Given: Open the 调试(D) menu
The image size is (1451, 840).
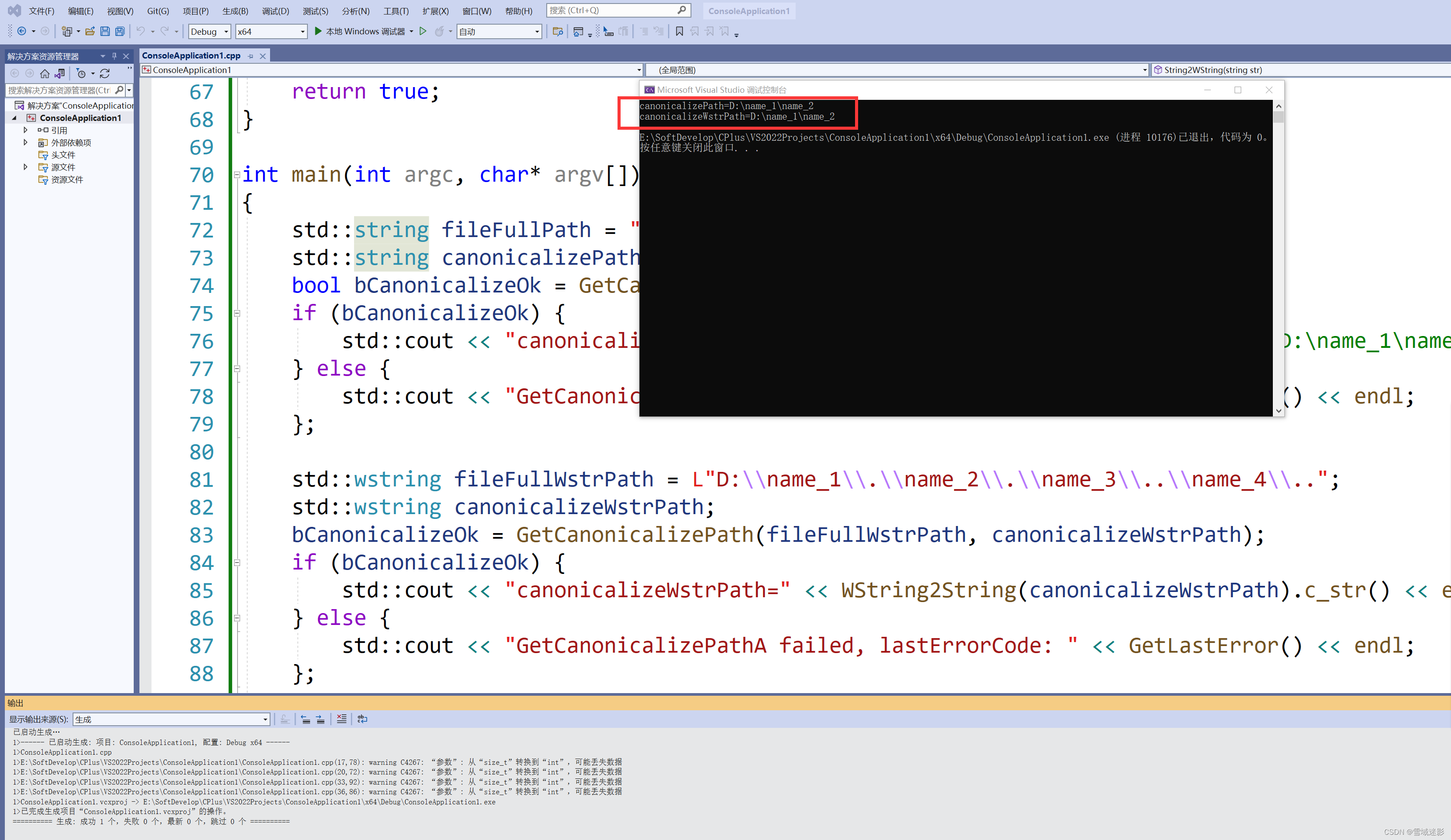Looking at the screenshot, I should point(275,11).
